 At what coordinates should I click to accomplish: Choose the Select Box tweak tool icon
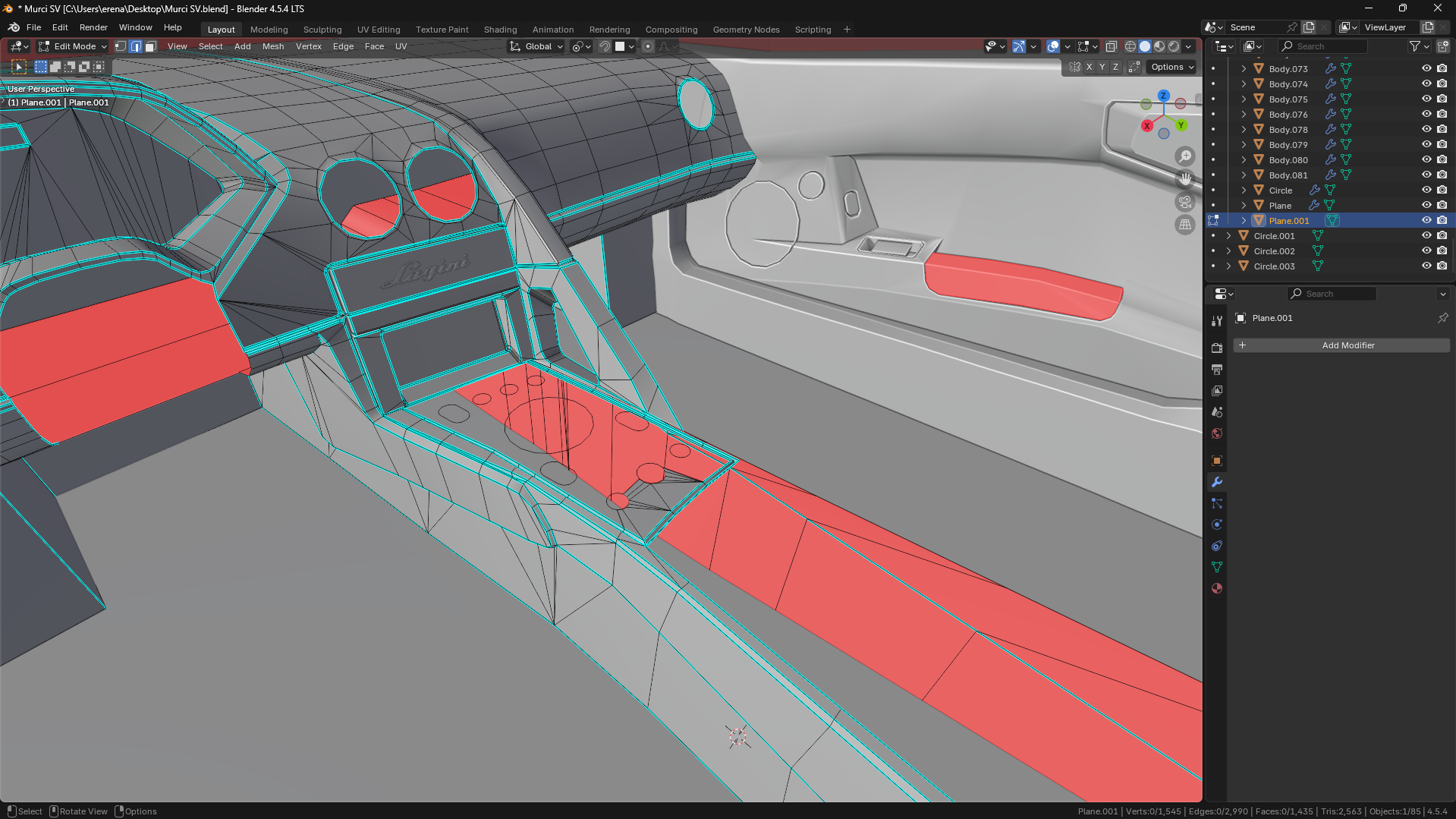pos(19,67)
